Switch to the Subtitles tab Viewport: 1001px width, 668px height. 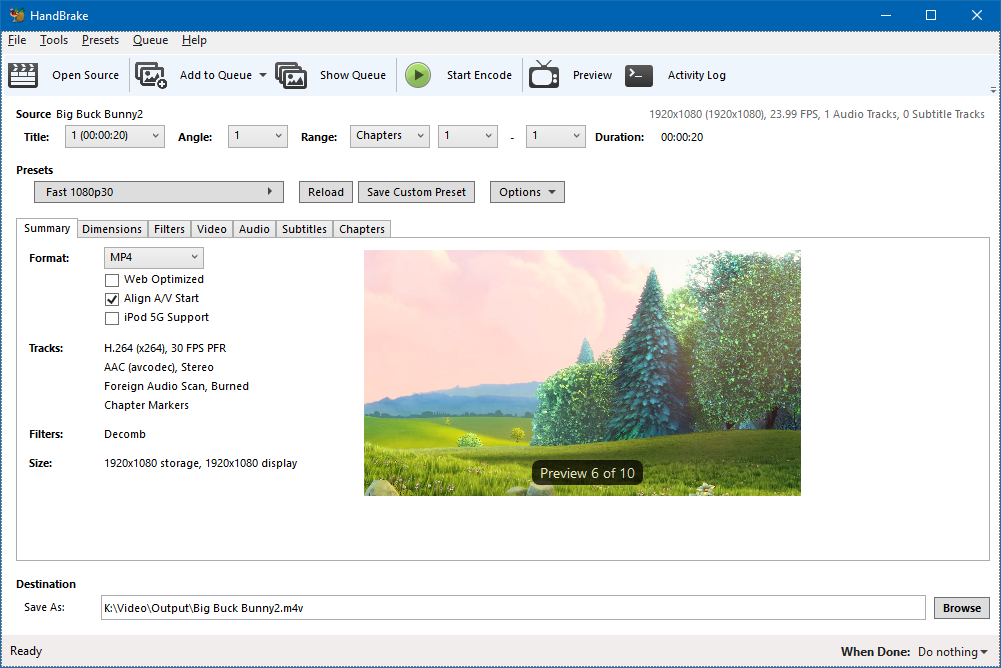(x=305, y=229)
